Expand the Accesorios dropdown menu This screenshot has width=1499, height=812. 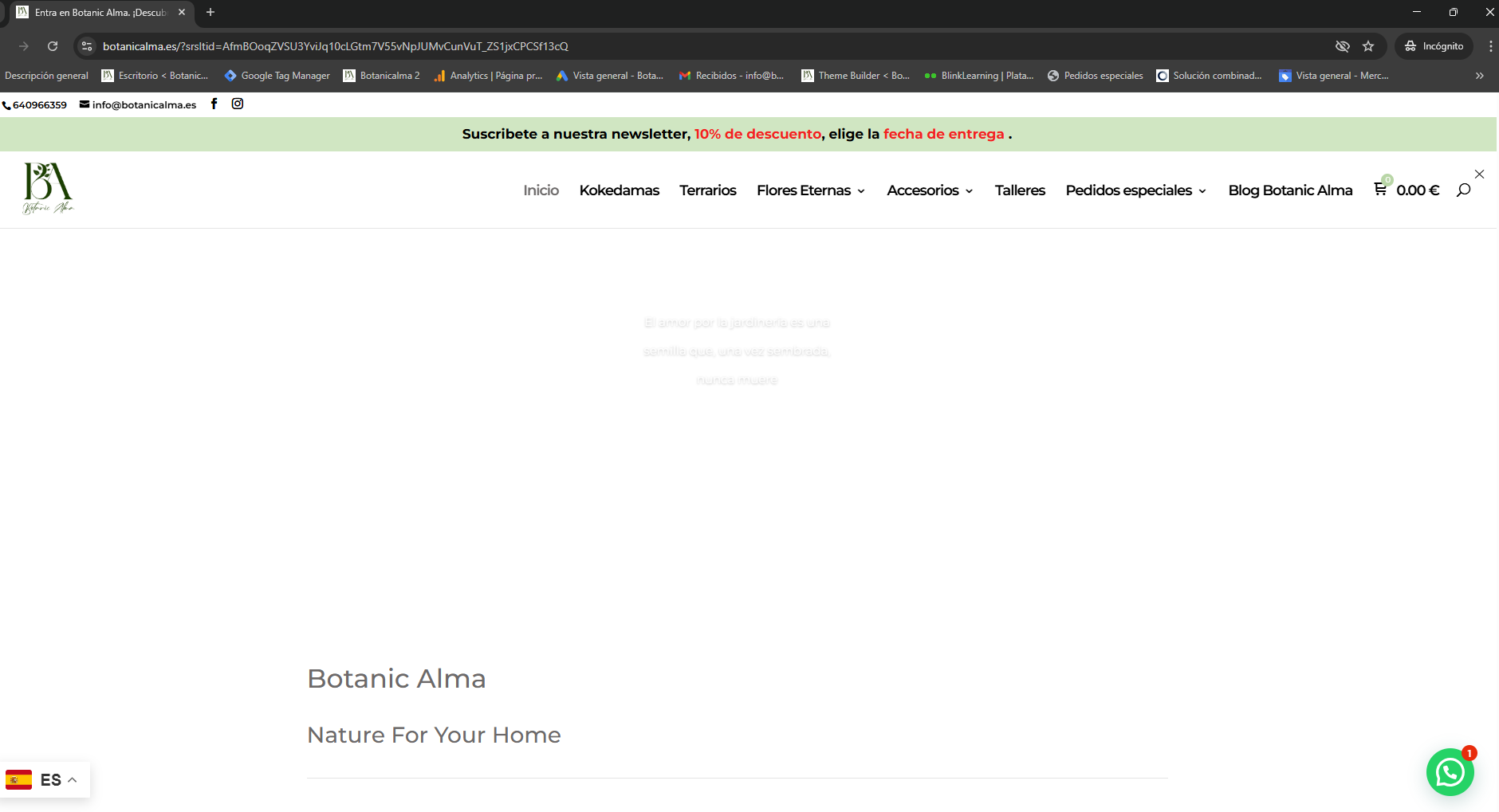930,190
